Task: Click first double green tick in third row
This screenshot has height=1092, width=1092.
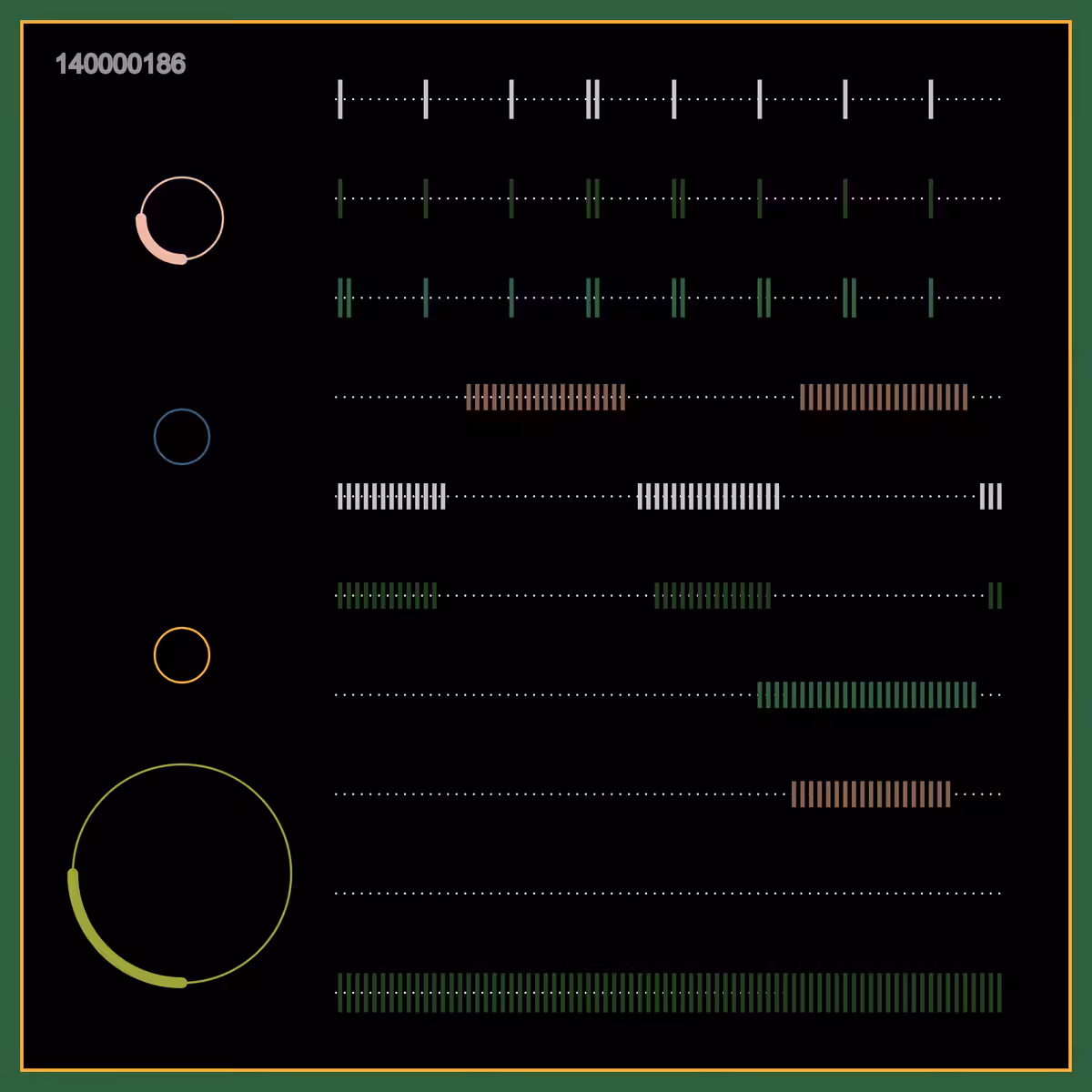Action: pos(345,298)
